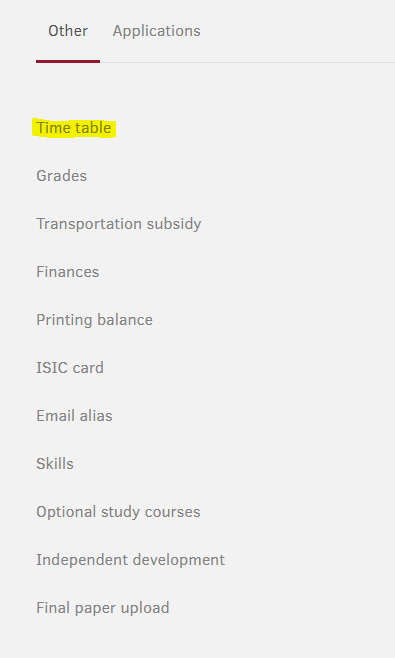
Task: Open Independent development
Action: coord(131,560)
